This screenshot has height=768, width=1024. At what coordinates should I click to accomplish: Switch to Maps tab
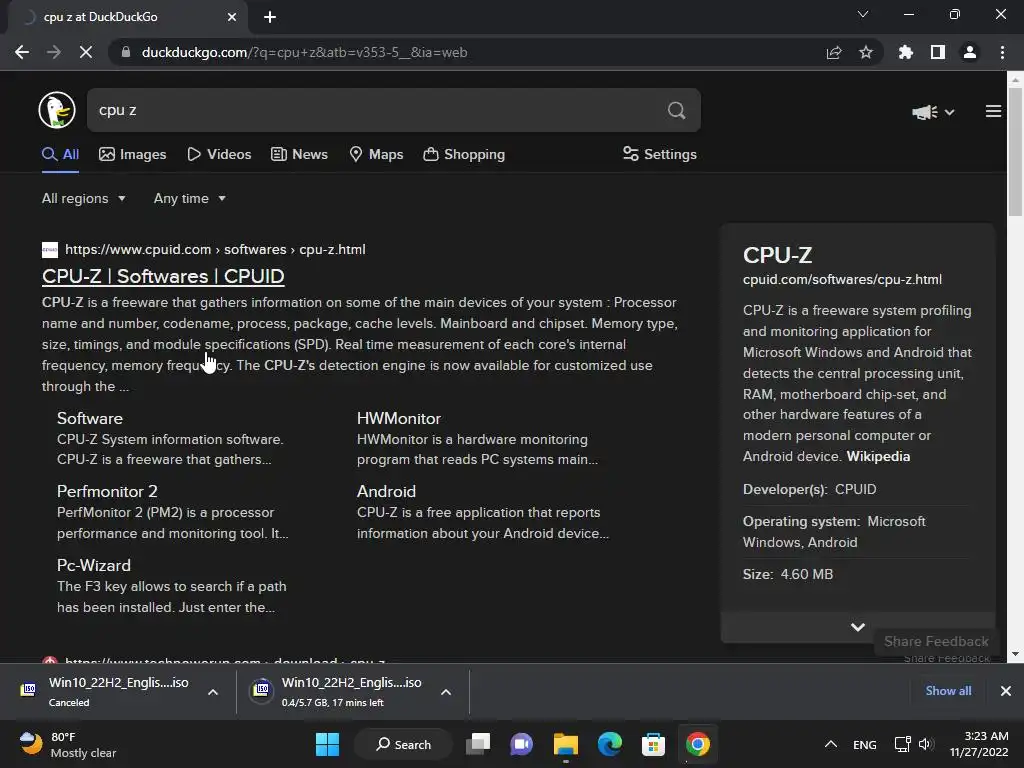click(x=376, y=154)
